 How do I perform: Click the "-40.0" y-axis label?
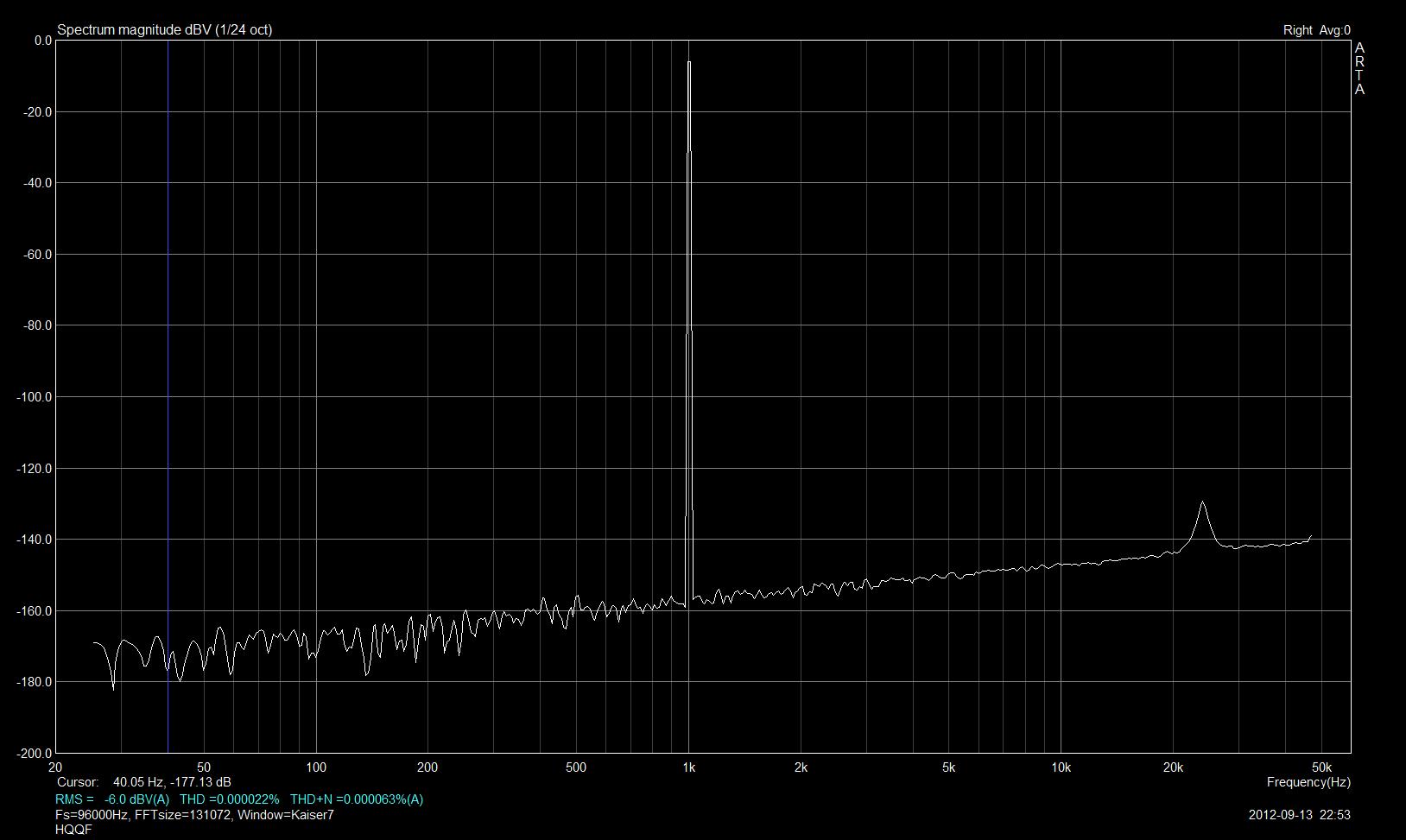39,183
